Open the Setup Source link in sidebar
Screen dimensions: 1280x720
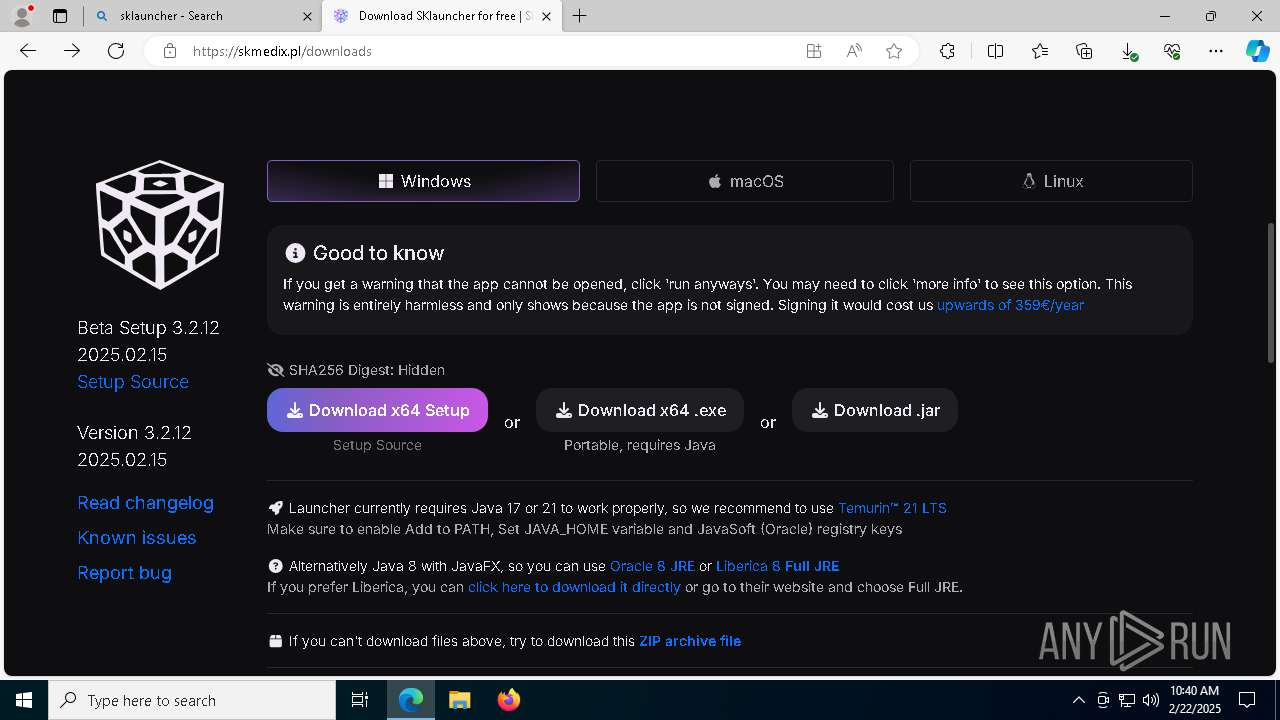pyautogui.click(x=133, y=382)
